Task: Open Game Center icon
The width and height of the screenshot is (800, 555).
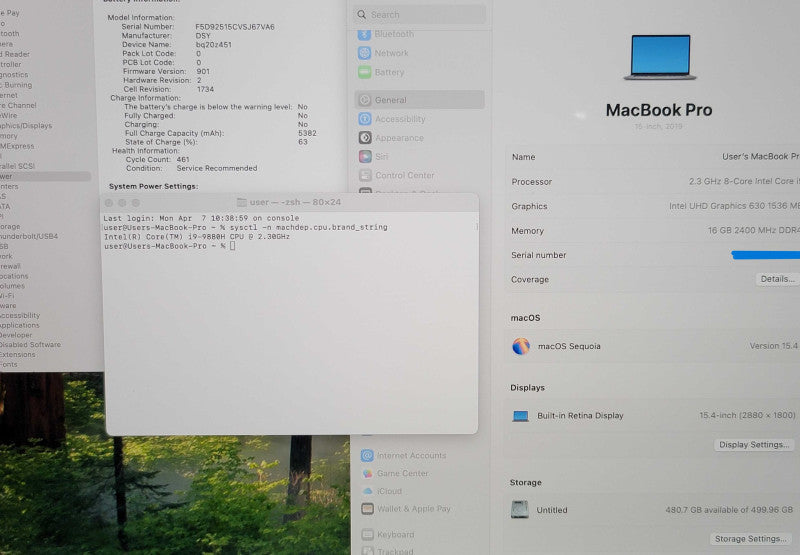Action: click(367, 473)
